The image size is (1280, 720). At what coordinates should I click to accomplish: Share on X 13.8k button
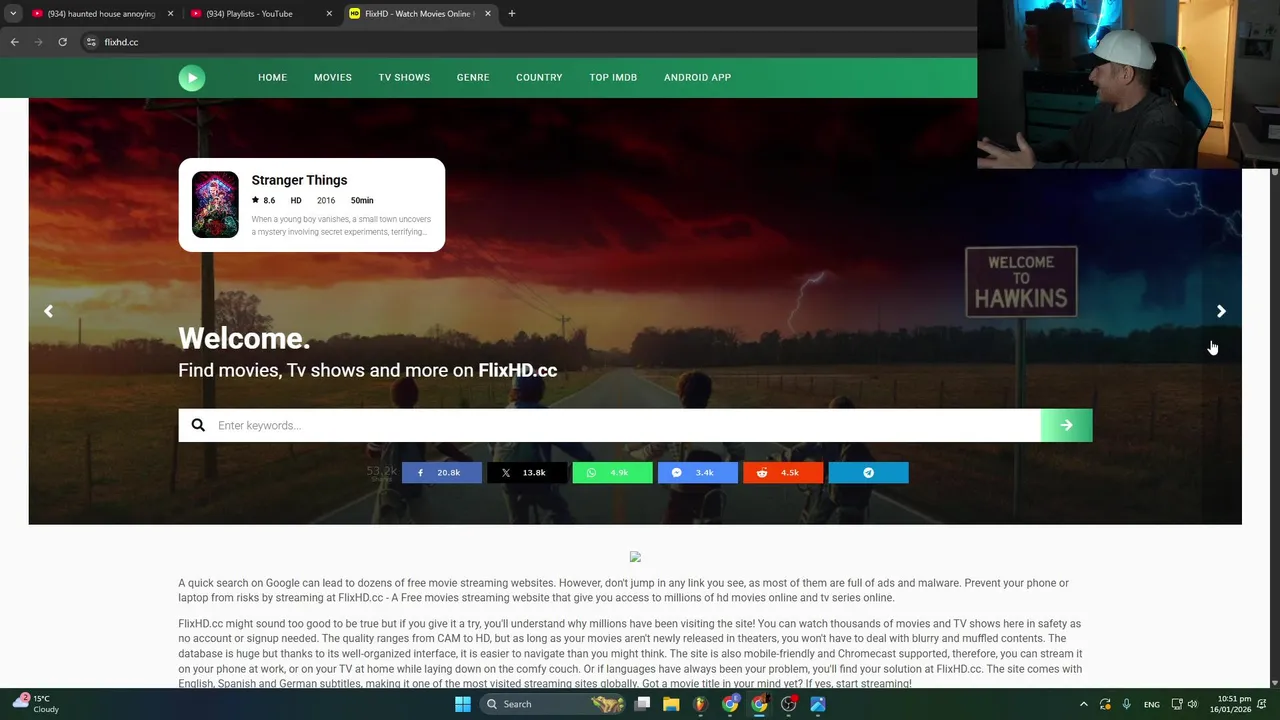tap(527, 472)
